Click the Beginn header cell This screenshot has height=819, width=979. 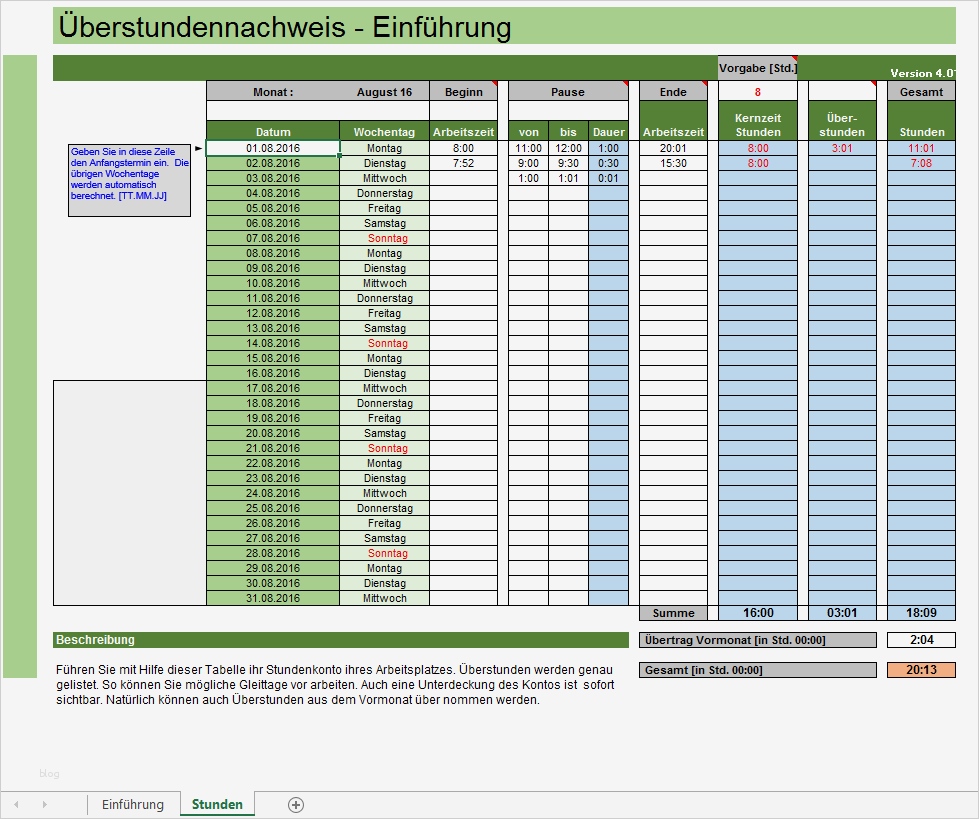pyautogui.click(x=463, y=92)
